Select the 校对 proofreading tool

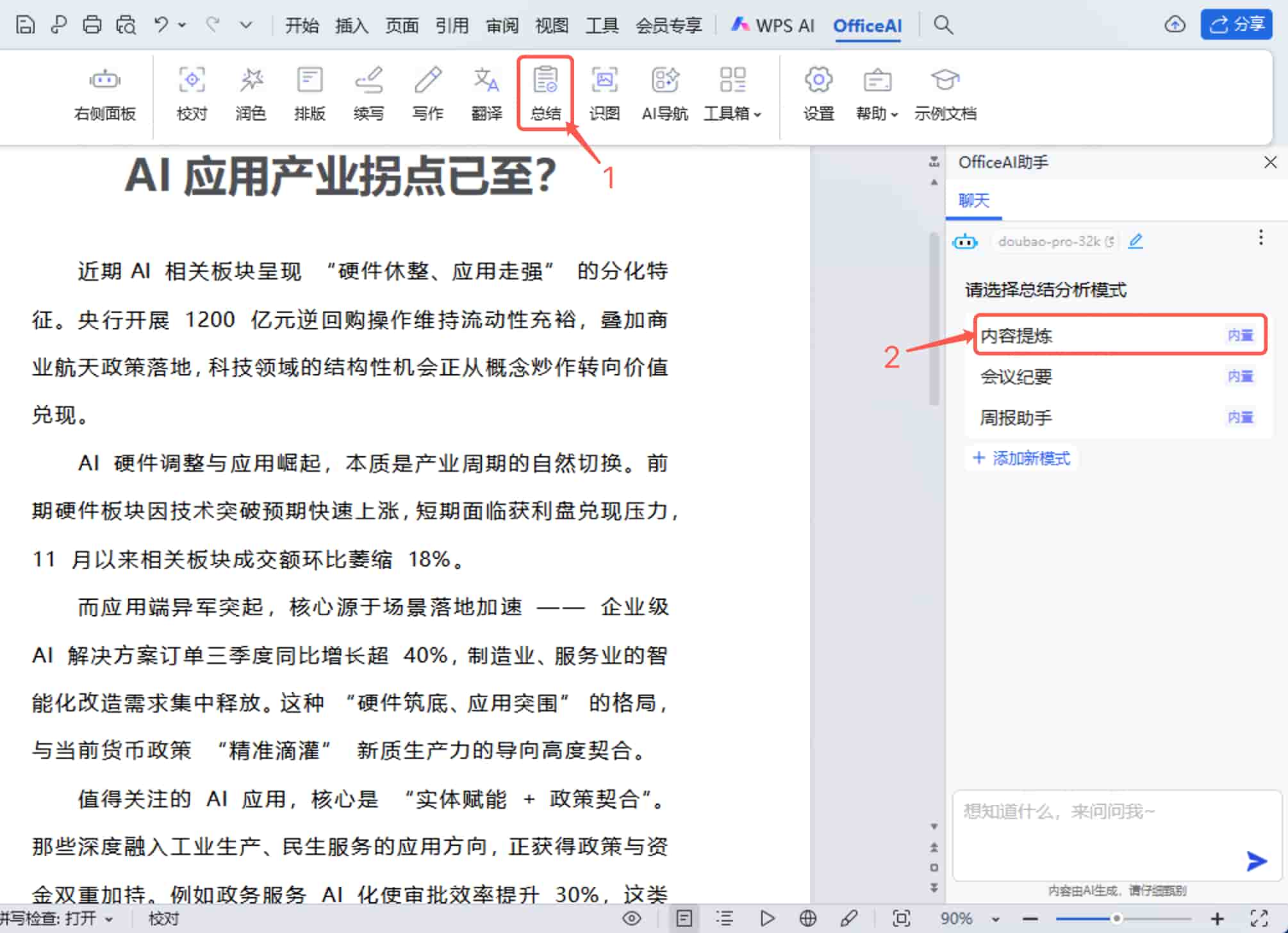coord(192,94)
